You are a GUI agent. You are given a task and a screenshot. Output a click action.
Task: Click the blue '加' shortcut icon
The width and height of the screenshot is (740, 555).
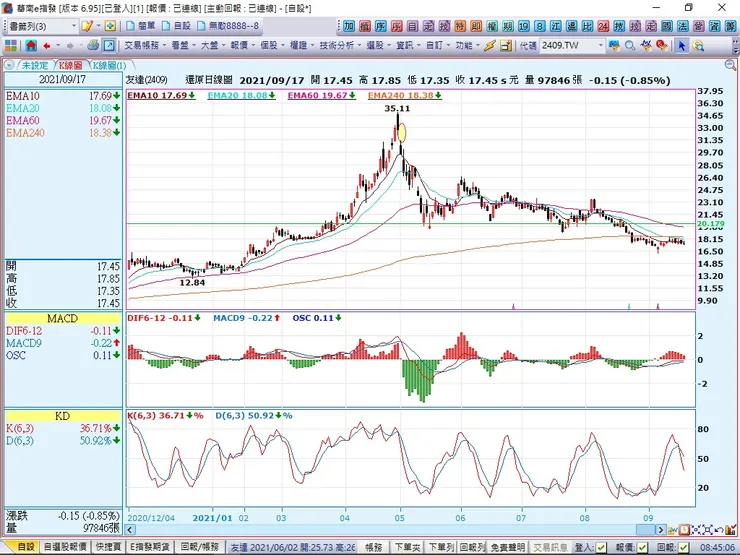coord(349,25)
